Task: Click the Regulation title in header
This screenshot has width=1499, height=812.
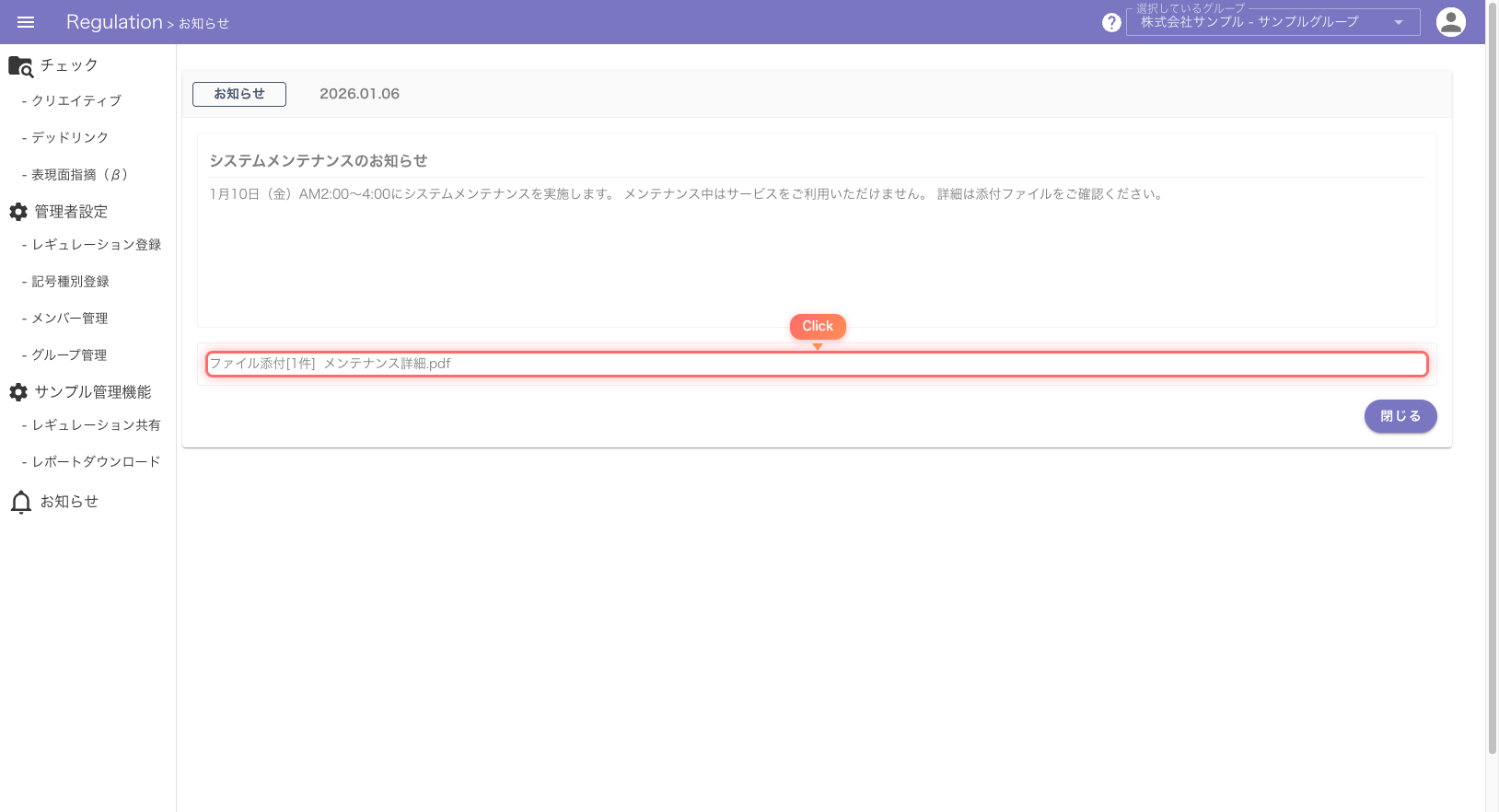Action: coord(114,22)
